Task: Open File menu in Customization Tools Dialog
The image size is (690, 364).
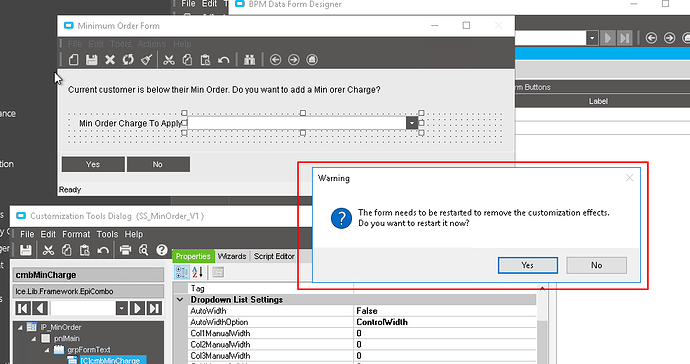Action: [27, 234]
